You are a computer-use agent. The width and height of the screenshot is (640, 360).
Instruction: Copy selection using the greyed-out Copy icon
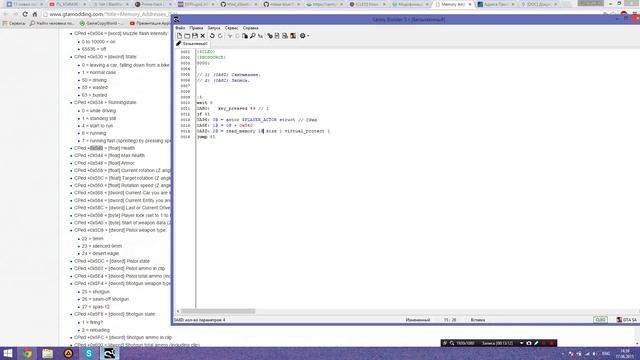(x=237, y=36)
